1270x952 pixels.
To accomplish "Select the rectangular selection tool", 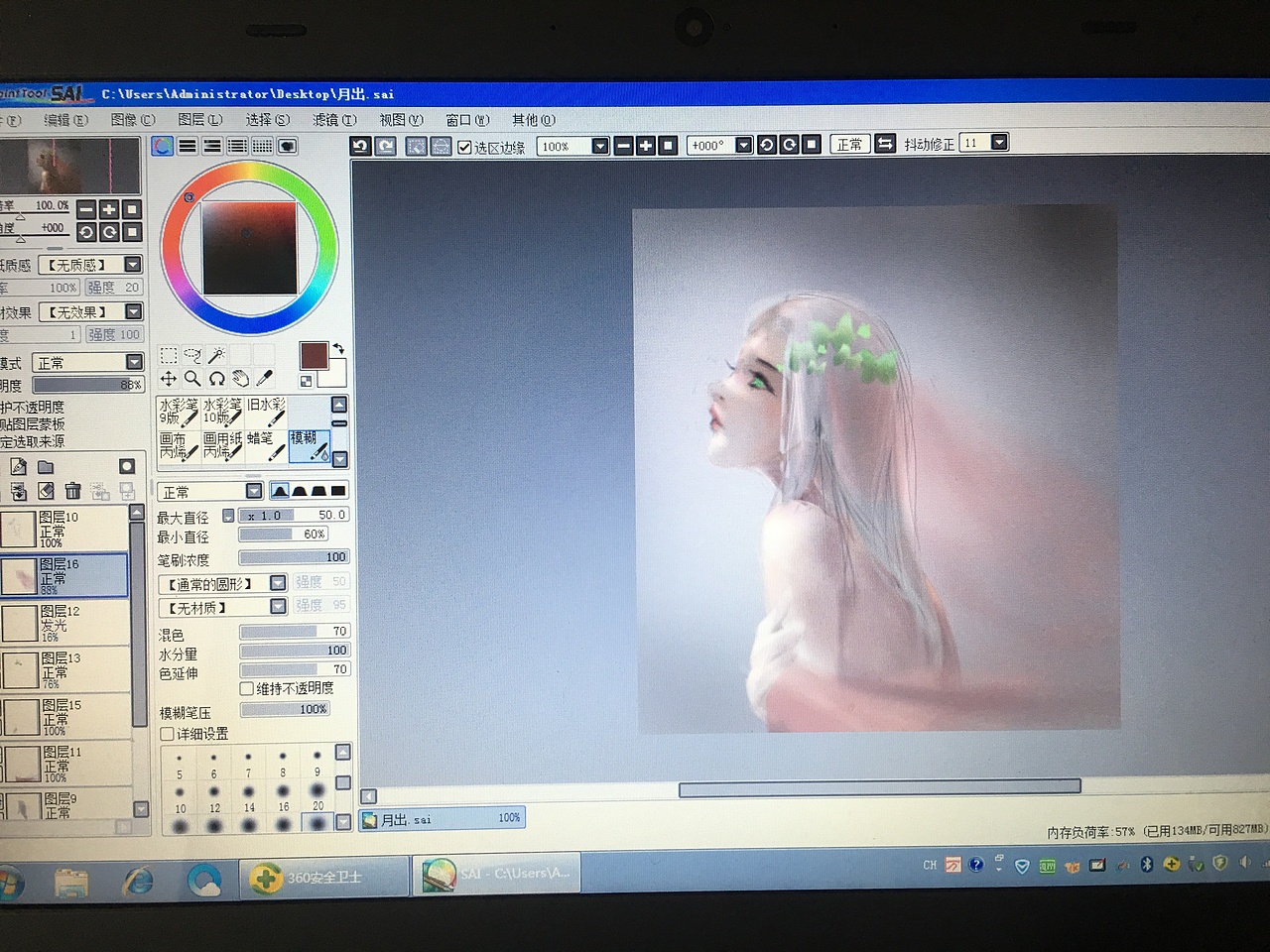I will pyautogui.click(x=169, y=355).
